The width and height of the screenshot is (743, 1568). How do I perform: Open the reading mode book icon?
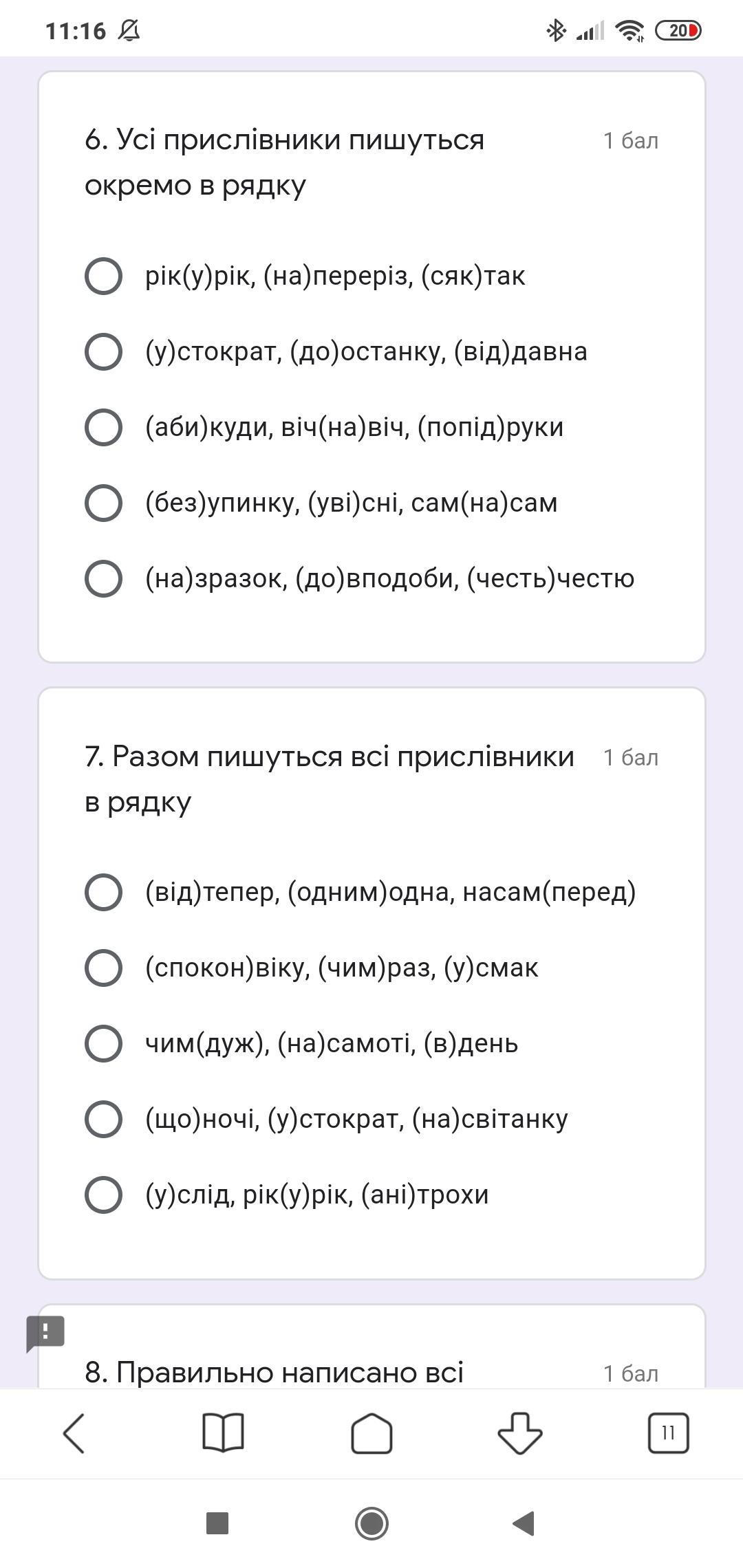click(x=223, y=1433)
